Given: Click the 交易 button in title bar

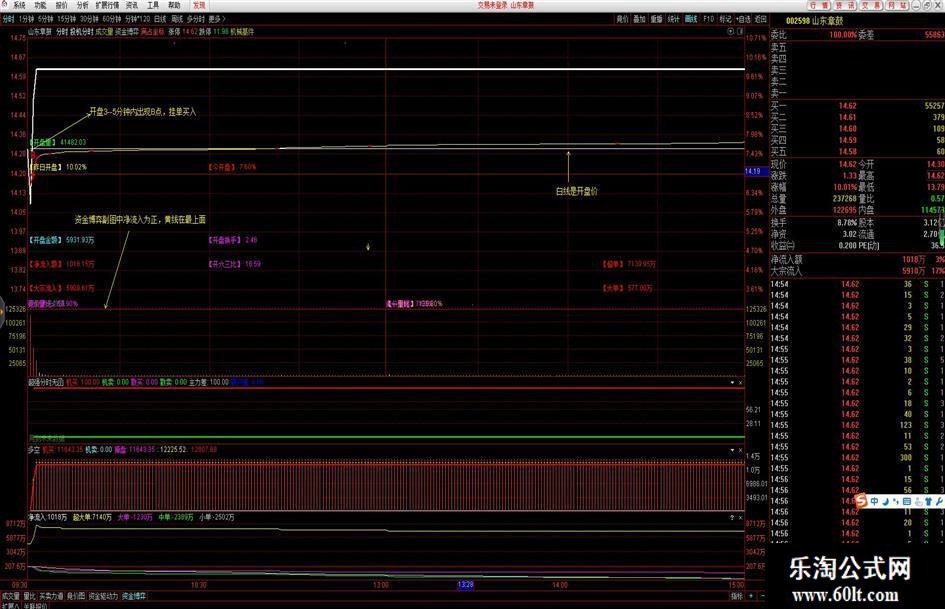Looking at the screenshot, I should (x=871, y=5).
